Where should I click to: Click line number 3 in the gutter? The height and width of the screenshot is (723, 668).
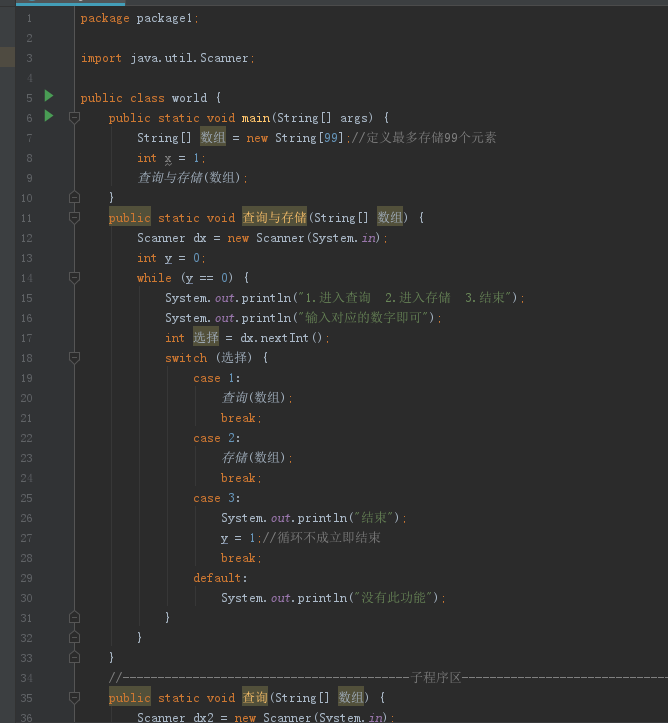28,58
